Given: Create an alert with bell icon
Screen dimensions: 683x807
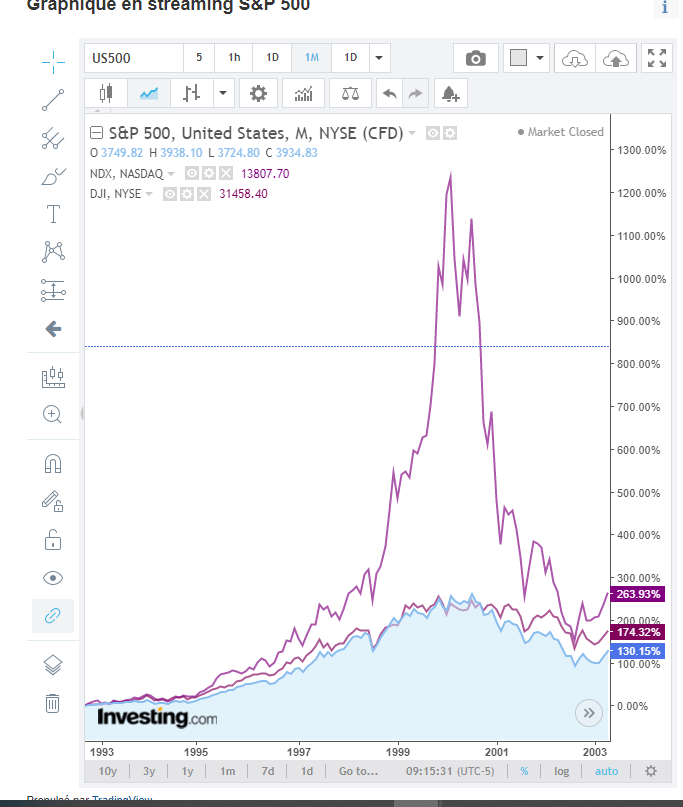Looking at the screenshot, I should pyautogui.click(x=450, y=94).
